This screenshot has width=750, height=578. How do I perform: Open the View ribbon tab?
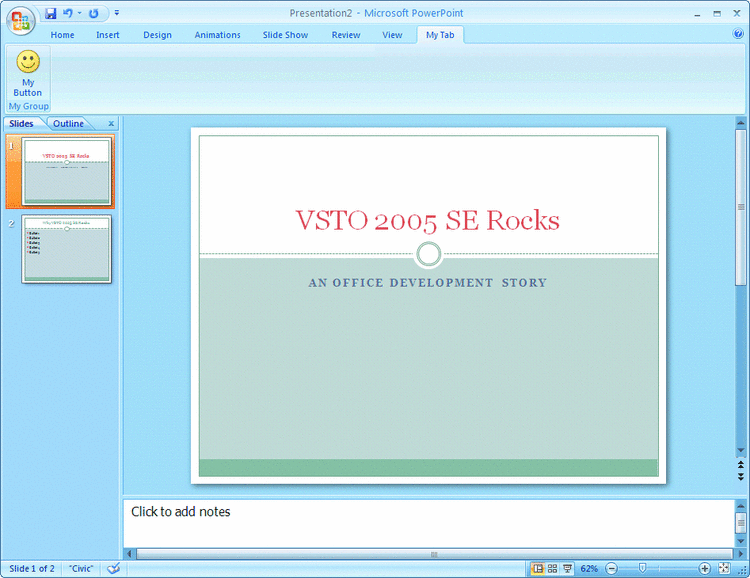click(x=392, y=35)
